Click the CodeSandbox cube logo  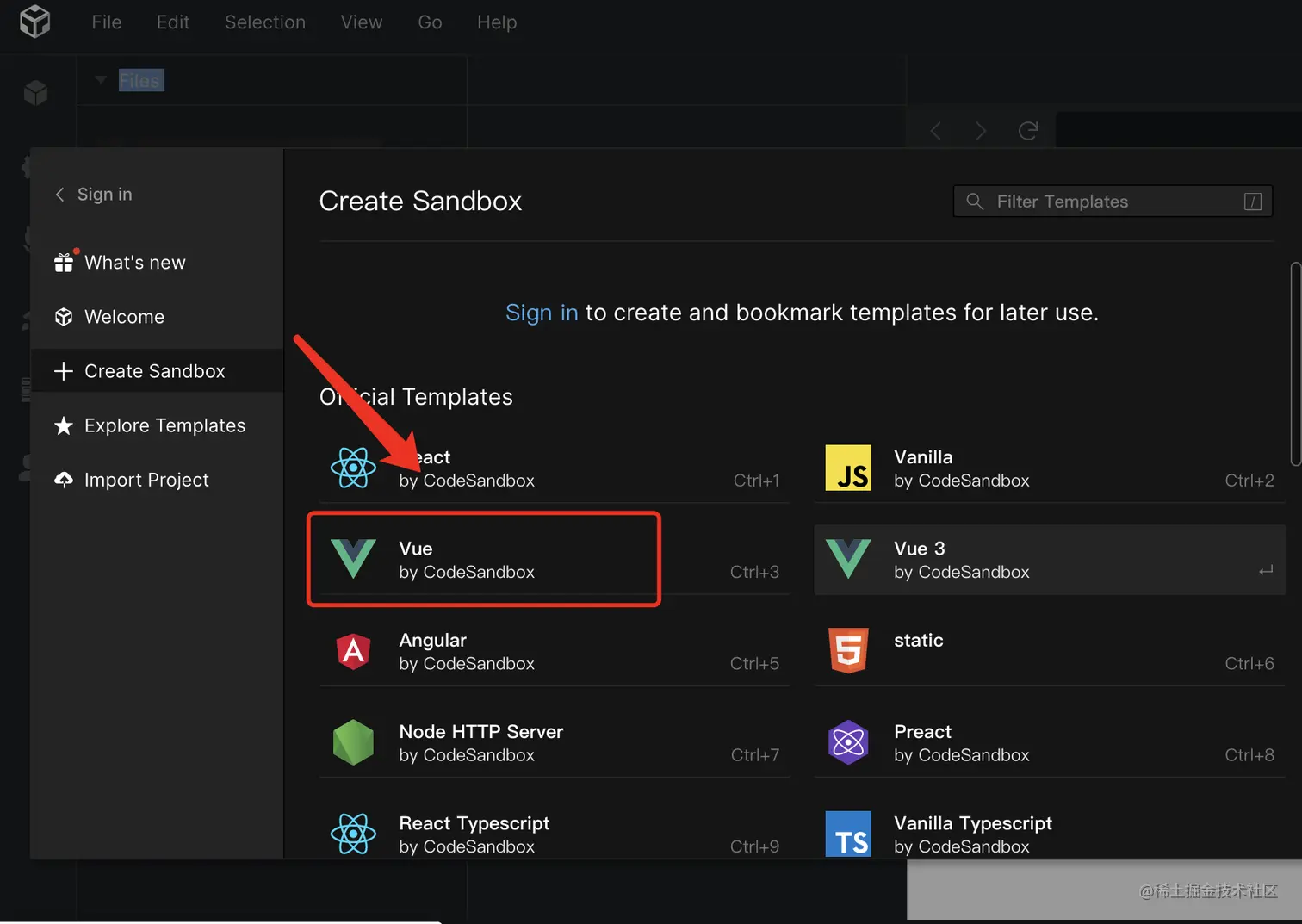tap(34, 21)
